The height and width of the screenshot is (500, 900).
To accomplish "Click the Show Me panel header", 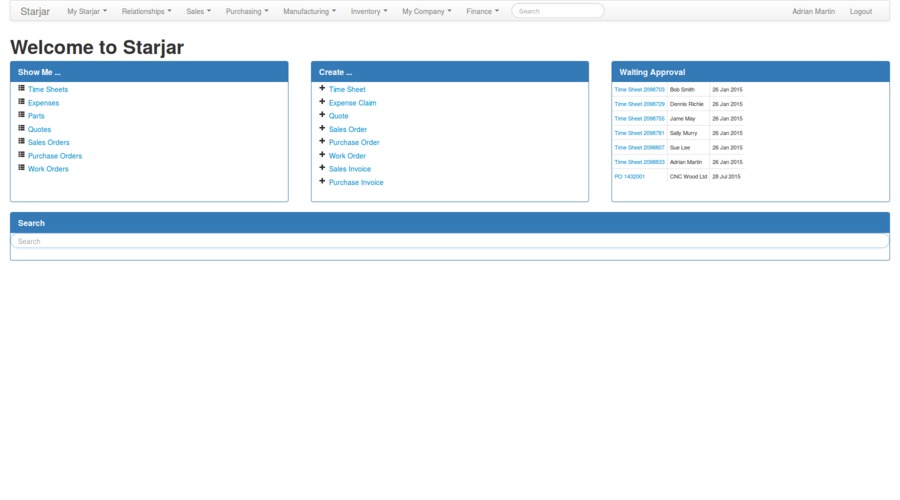I will point(149,72).
